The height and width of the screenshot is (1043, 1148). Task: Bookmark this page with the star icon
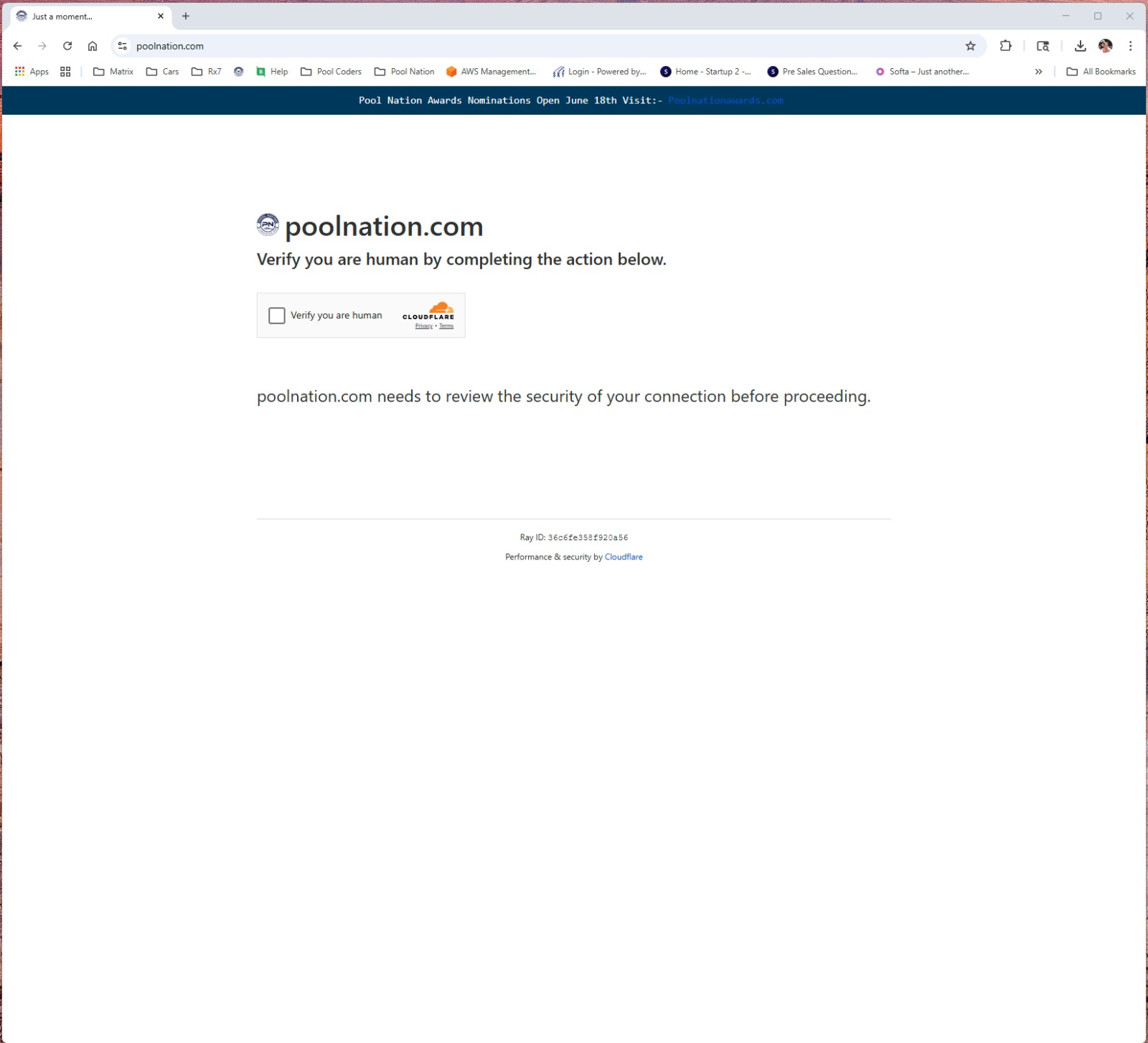point(971,46)
